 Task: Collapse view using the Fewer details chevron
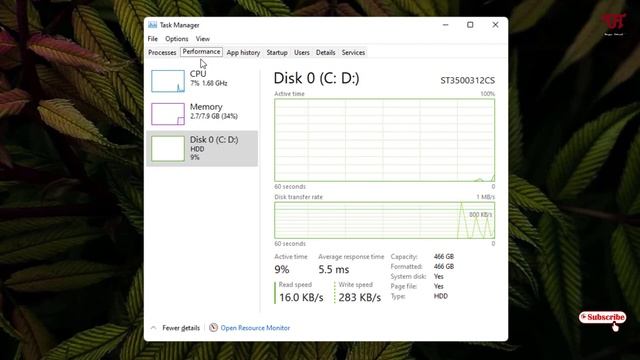coord(153,328)
